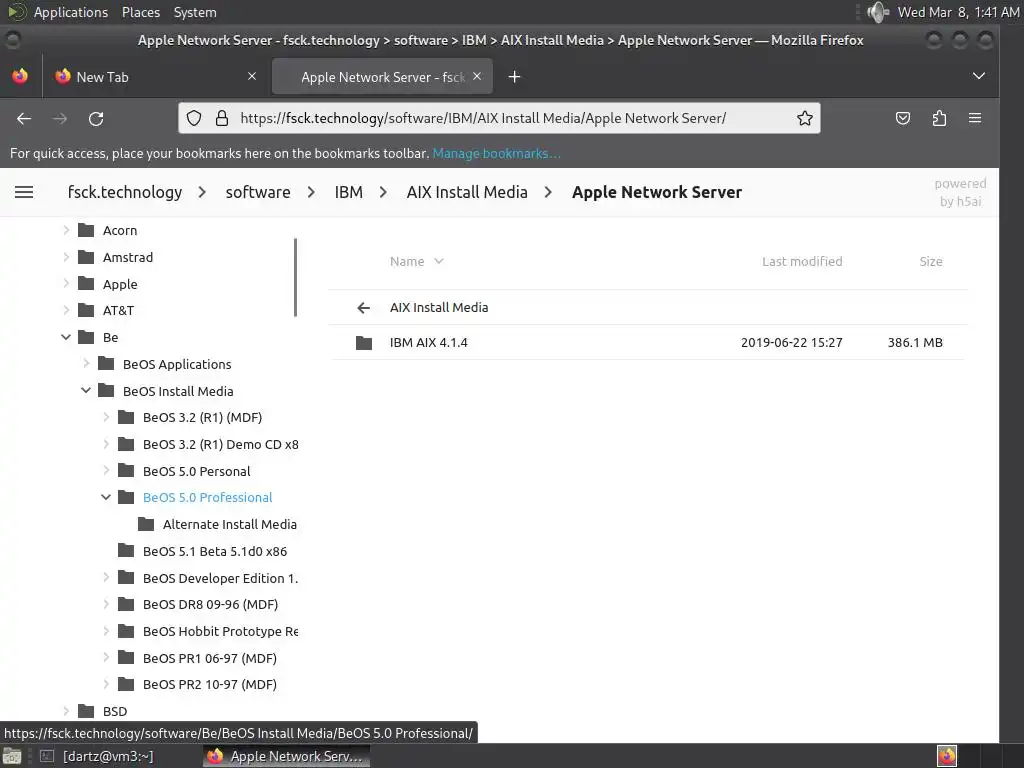This screenshot has width=1024, height=768.
Task: Open the IBM AIX 4.1.4 folder link
Action: pyautogui.click(x=428, y=342)
